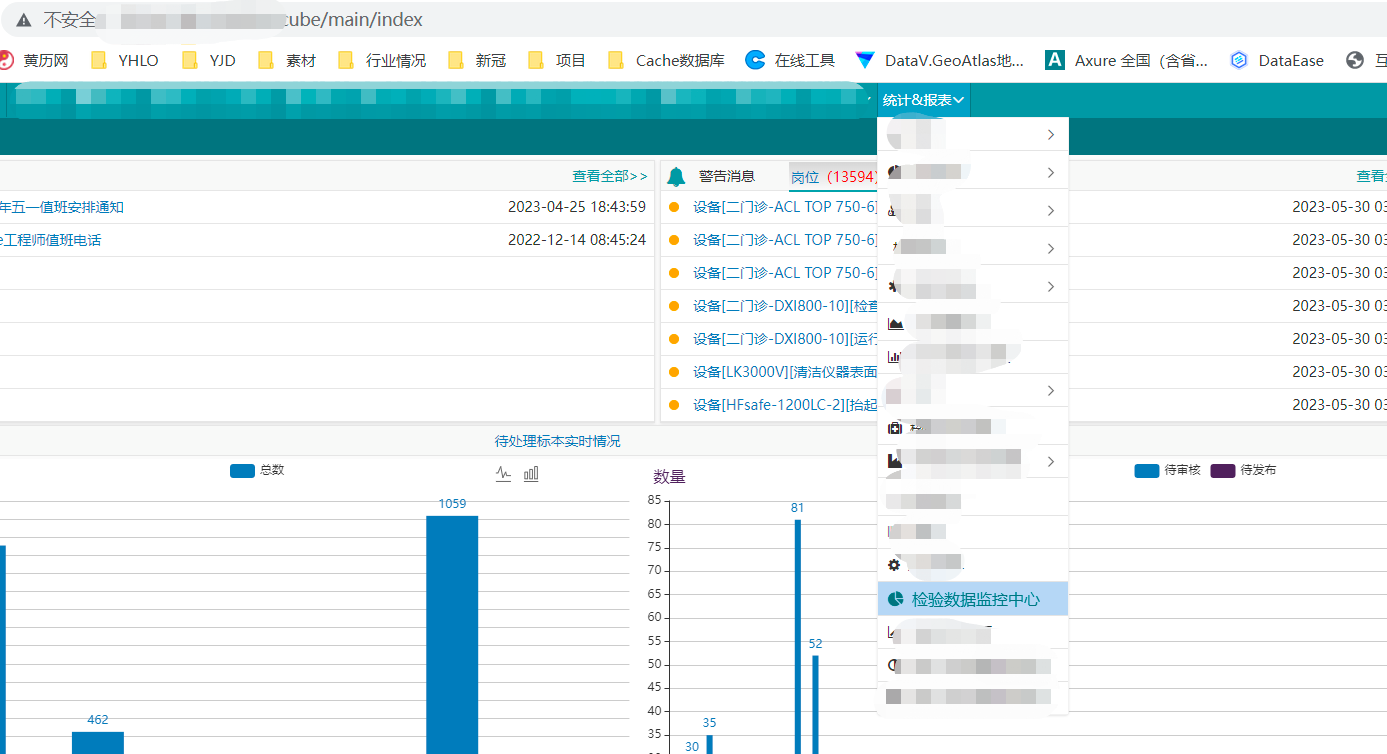
Task: Click the pie chart icon for 检验数据监控中心
Action: coord(895,600)
